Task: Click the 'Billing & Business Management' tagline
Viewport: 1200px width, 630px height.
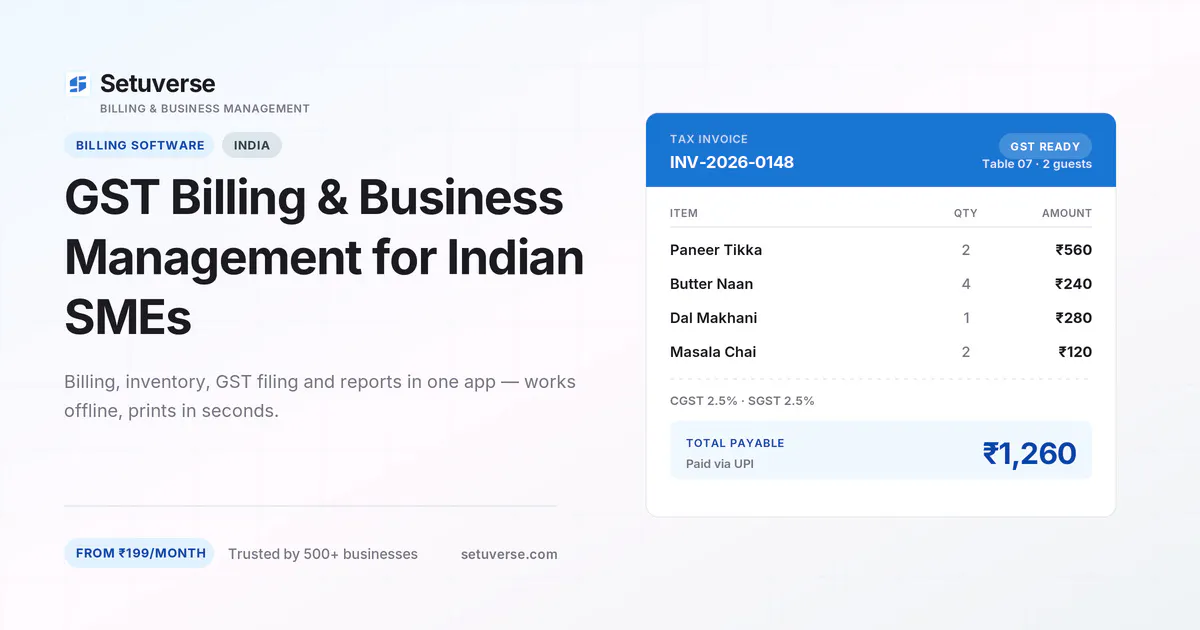Action: [x=205, y=108]
